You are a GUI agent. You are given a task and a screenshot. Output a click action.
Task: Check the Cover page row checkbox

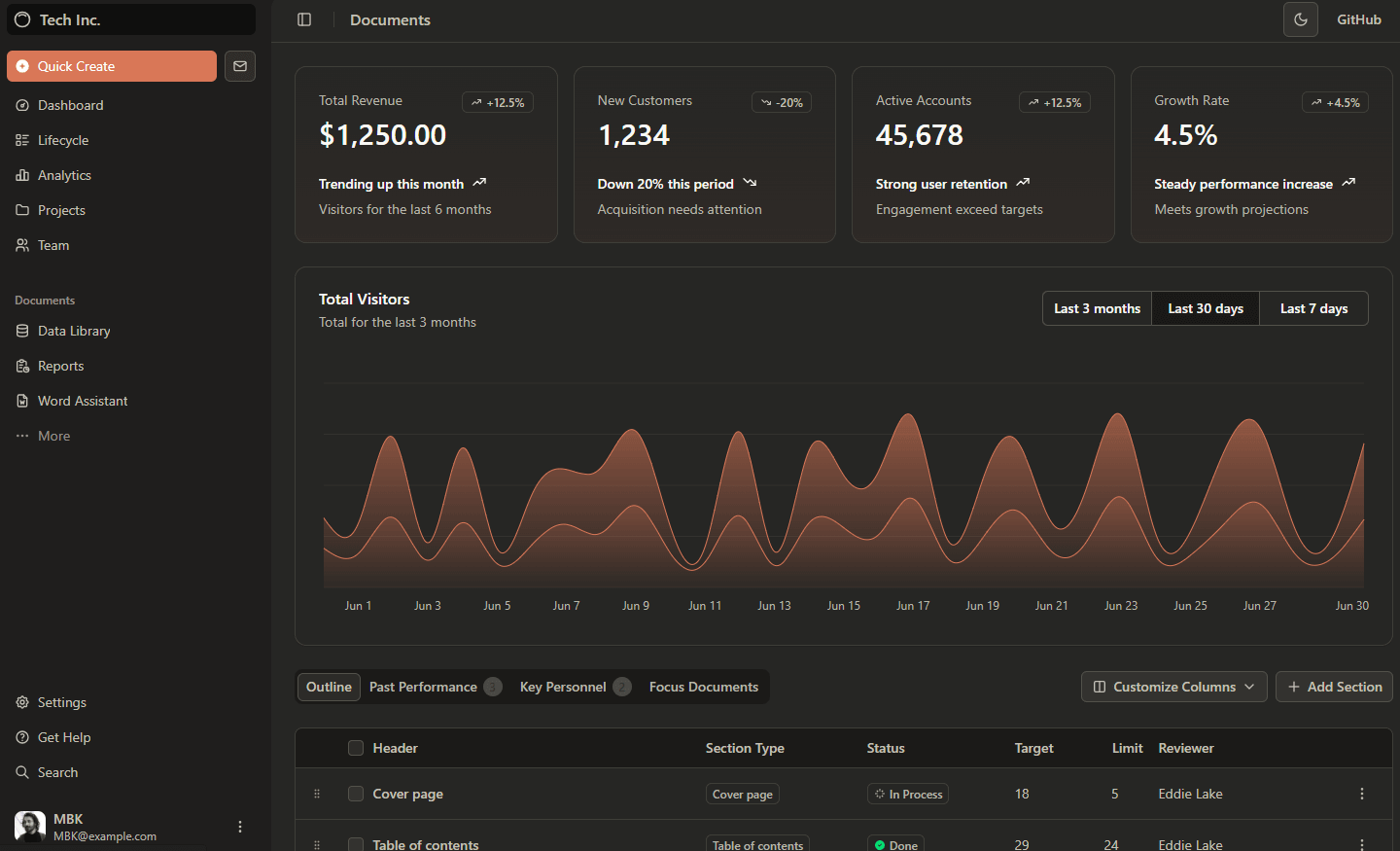356,794
